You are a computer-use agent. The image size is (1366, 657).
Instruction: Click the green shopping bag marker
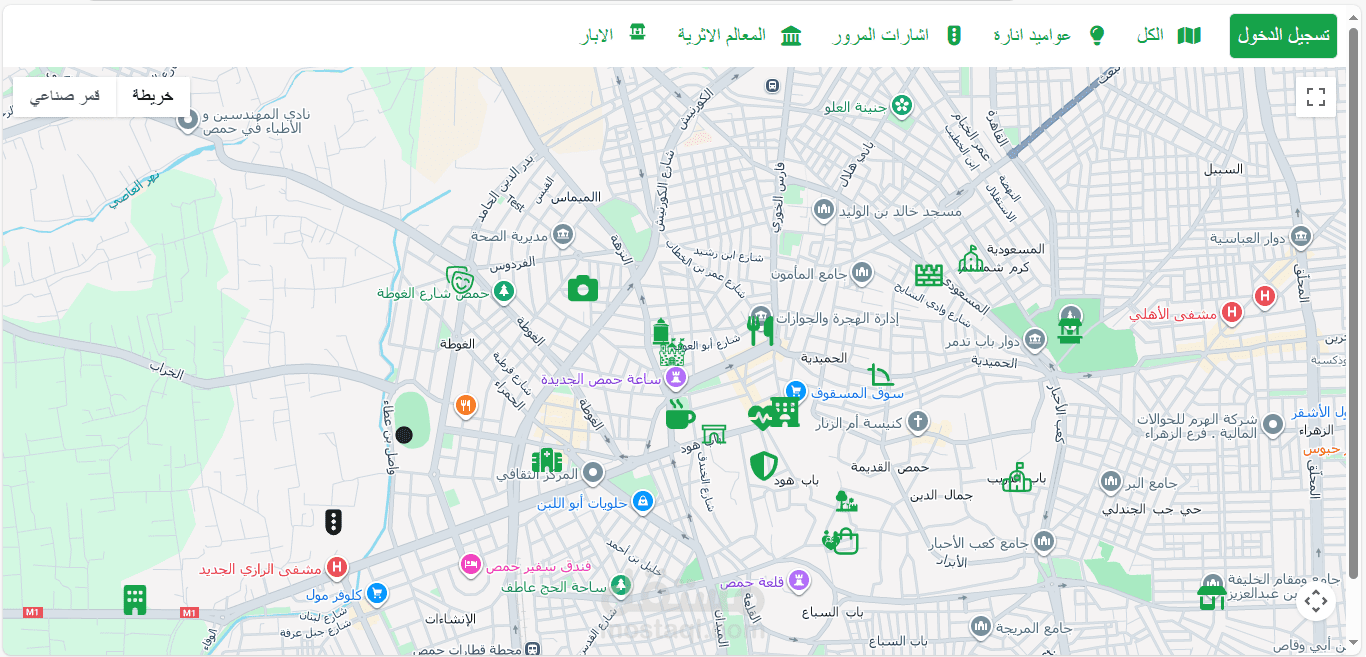coord(845,541)
